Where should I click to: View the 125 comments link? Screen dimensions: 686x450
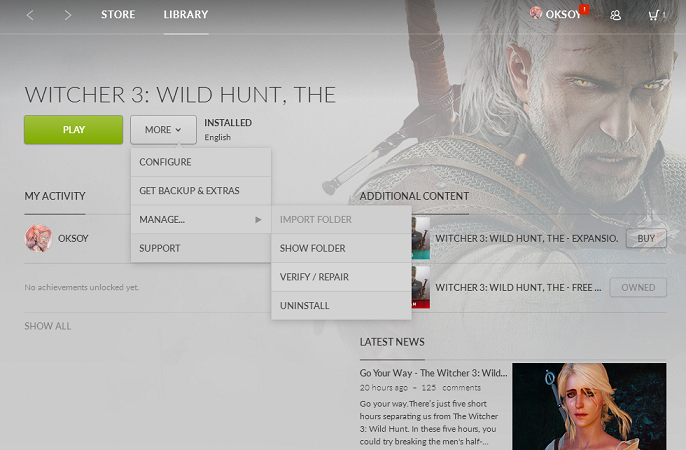click(451, 388)
